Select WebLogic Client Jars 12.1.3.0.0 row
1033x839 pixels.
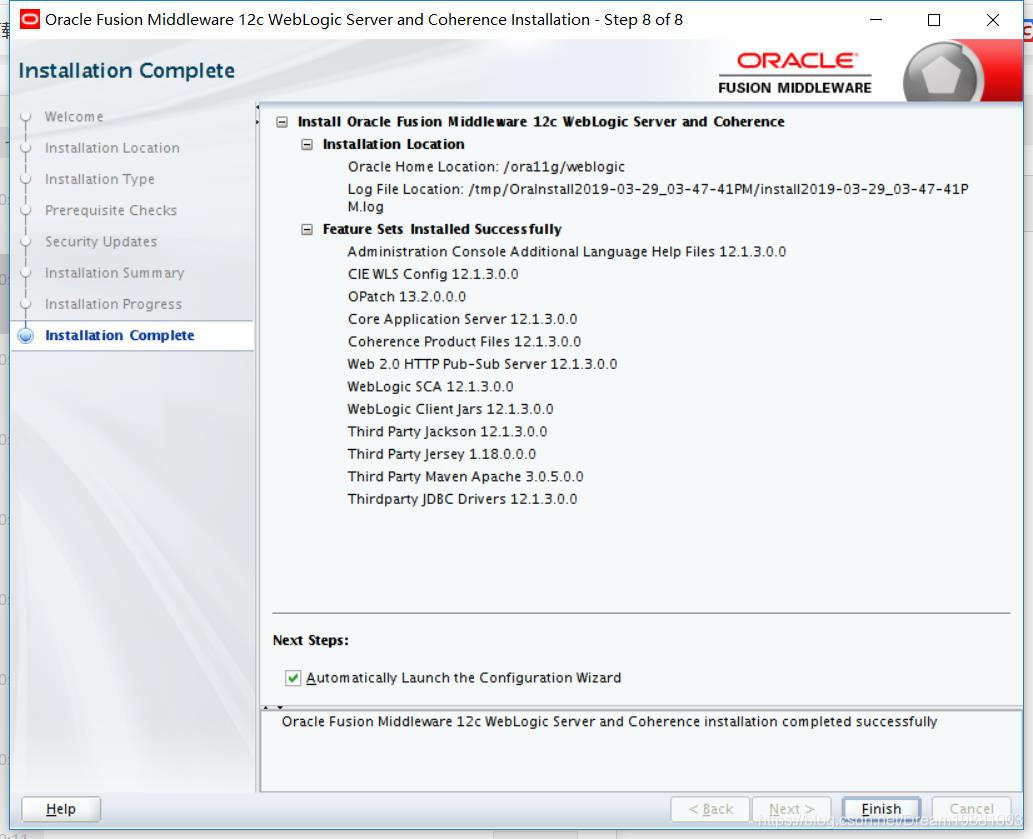(x=451, y=409)
